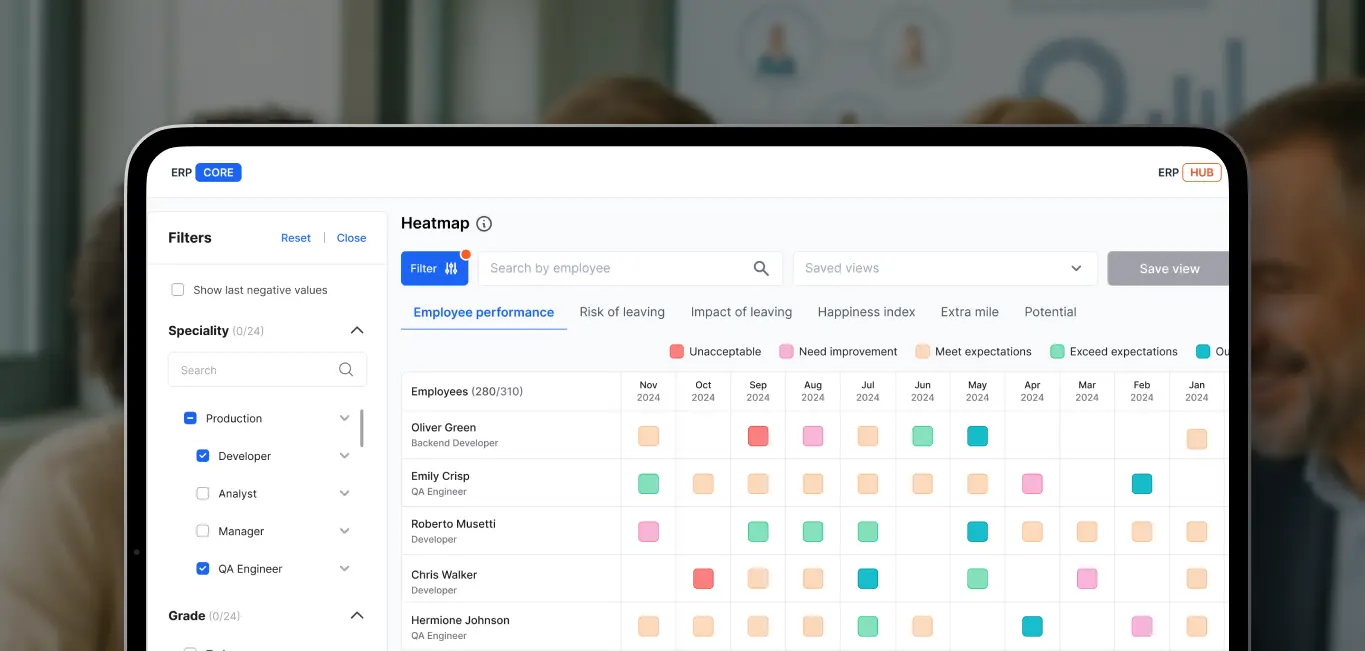This screenshot has height=651, width=1365.
Task: Click the Search by employee input field
Action: coord(615,268)
